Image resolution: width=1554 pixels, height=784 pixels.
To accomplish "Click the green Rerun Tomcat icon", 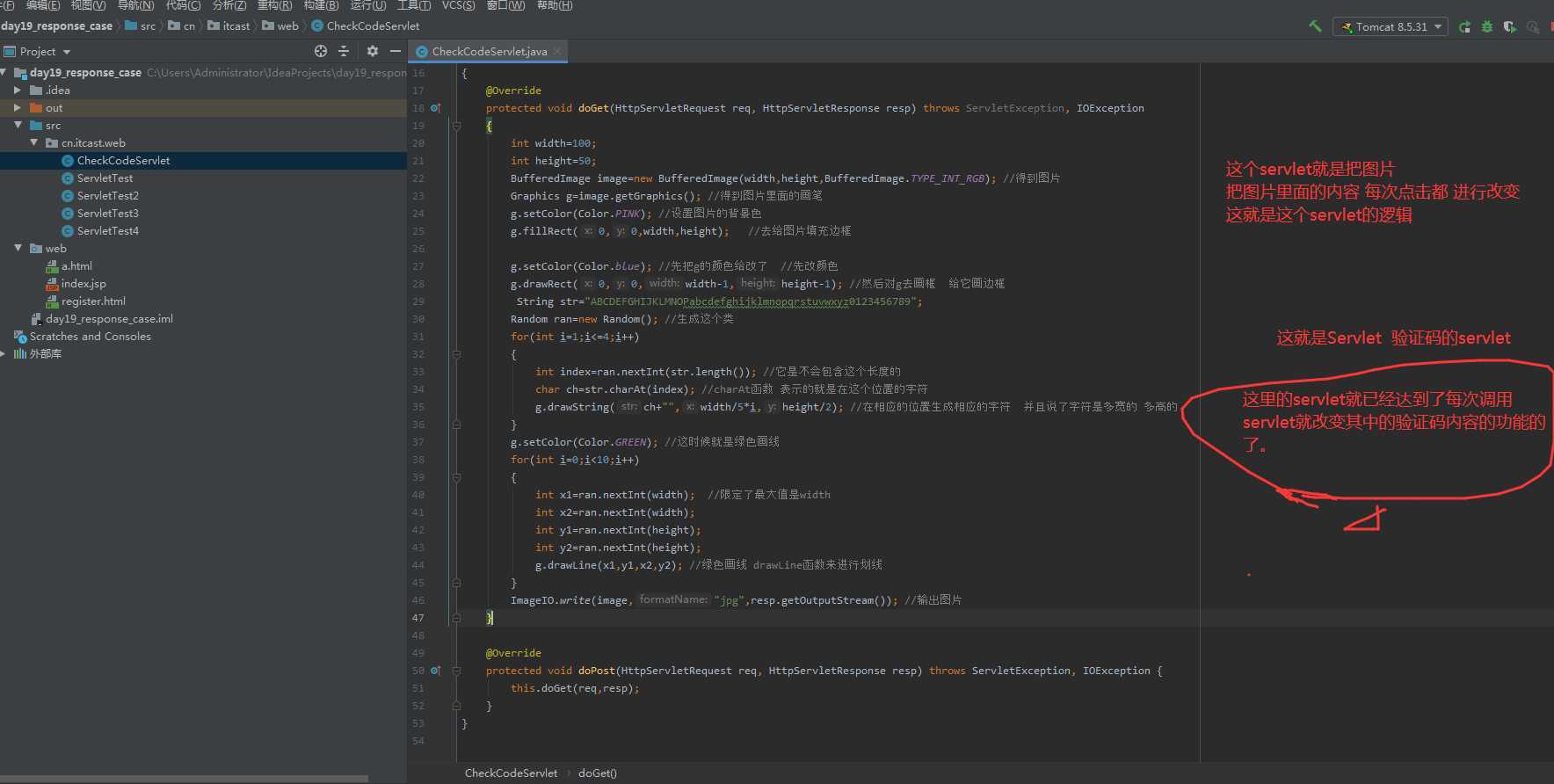I will click(1464, 26).
